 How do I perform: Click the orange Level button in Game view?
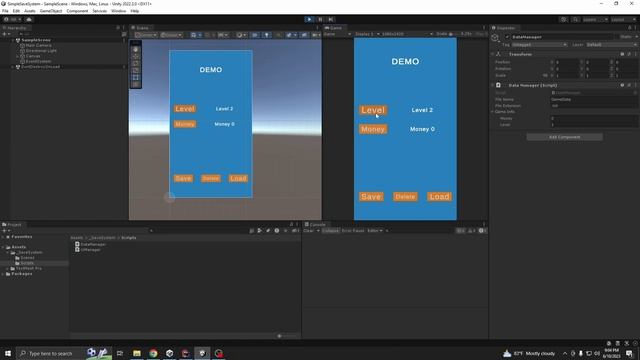pyautogui.click(x=373, y=110)
